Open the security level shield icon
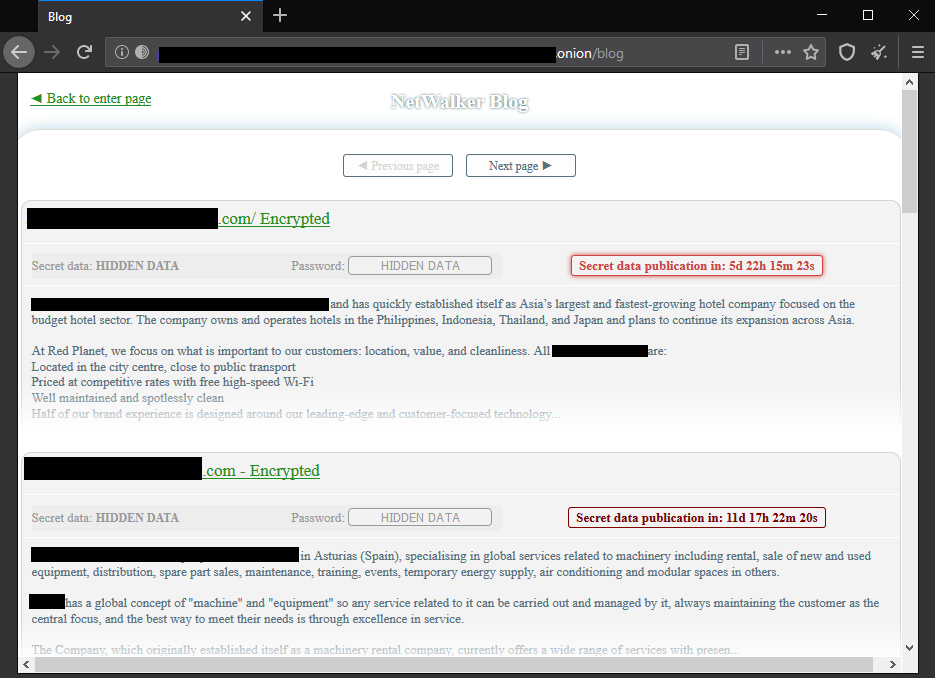Image resolution: width=935 pixels, height=678 pixels. [x=847, y=52]
